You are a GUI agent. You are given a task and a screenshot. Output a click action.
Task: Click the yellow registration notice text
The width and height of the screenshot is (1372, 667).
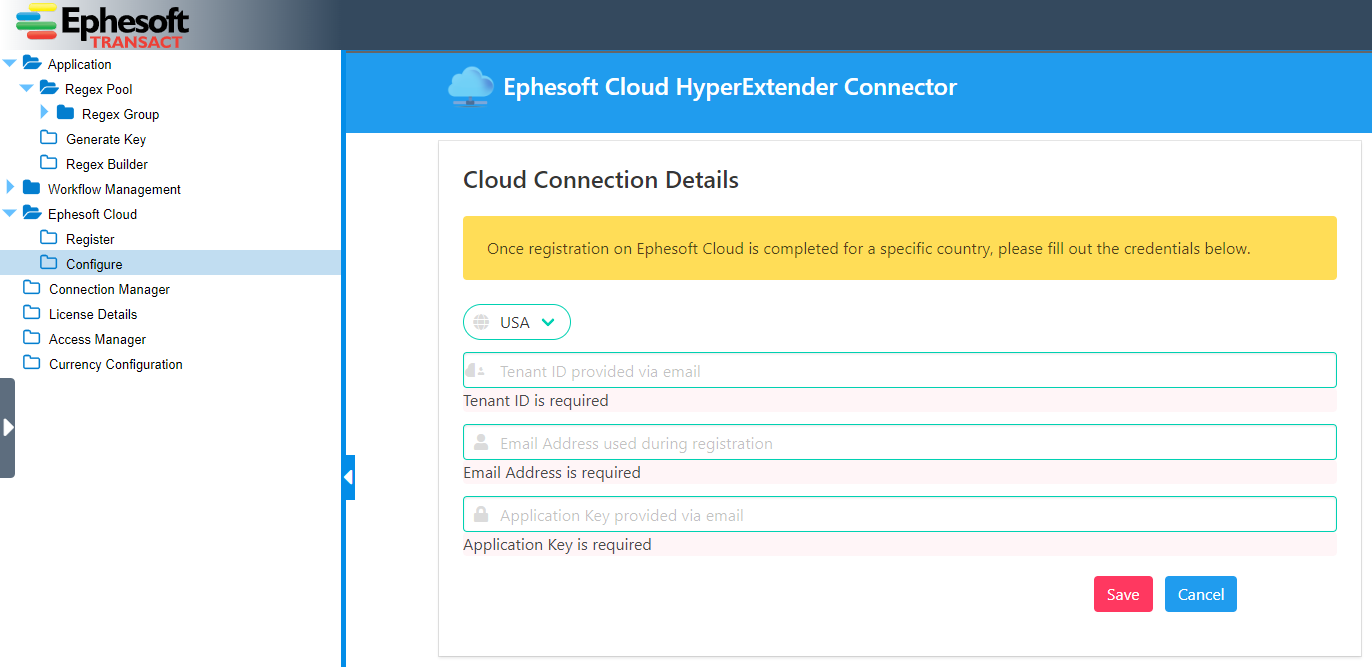tap(868, 248)
